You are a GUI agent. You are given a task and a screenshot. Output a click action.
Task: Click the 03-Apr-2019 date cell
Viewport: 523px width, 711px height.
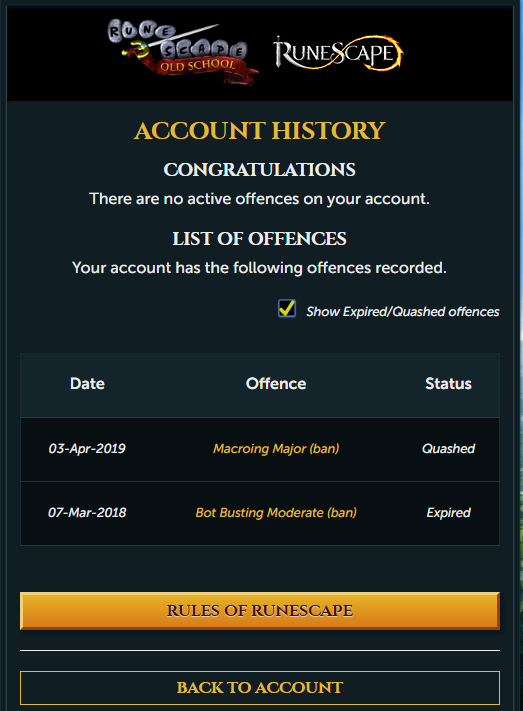[87, 448]
